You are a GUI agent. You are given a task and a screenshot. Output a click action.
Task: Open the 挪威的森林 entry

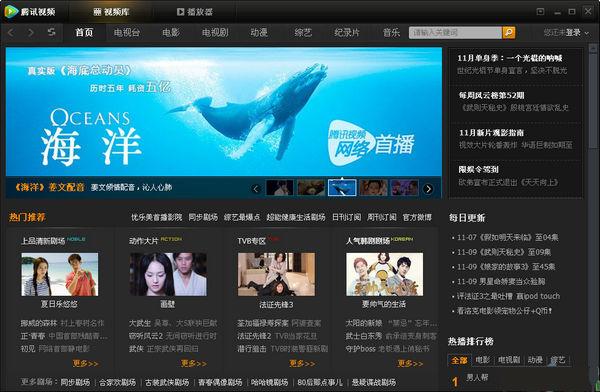pos(39,323)
